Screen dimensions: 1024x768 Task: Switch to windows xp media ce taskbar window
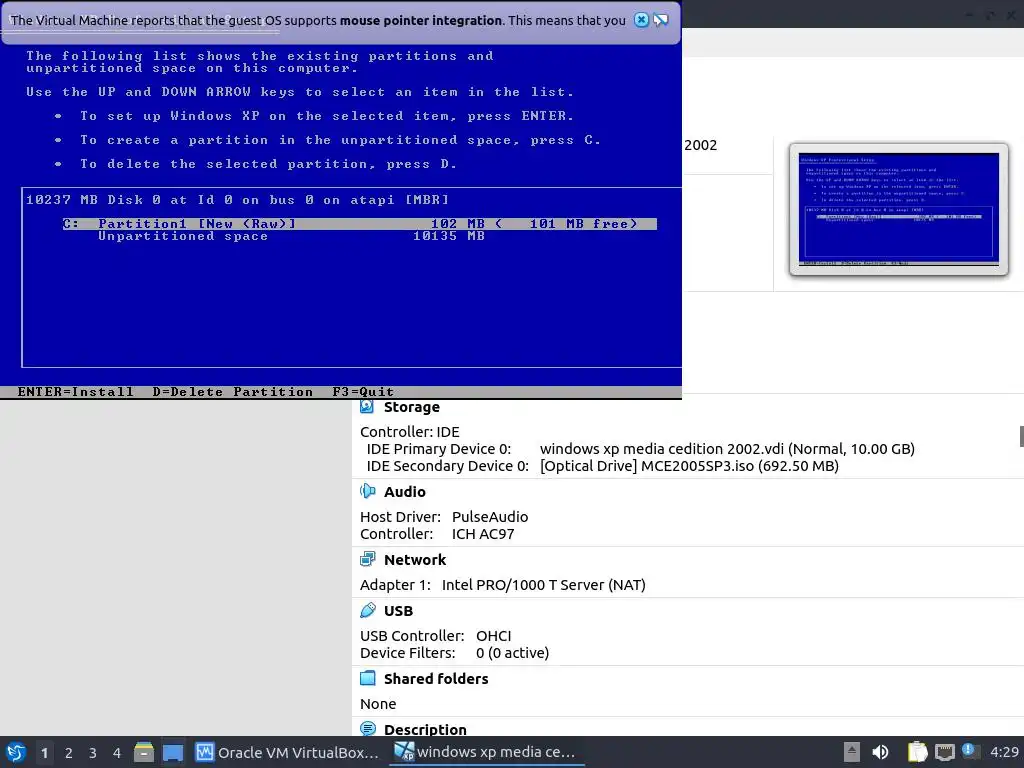pos(487,752)
